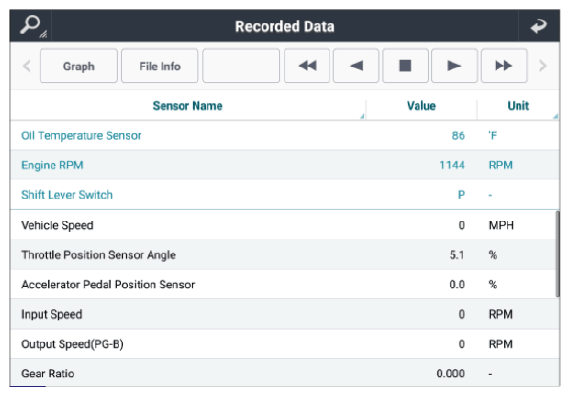Image resolution: width=570 pixels, height=396 pixels.
Task: Click the vertical scrollbar of sensor list
Action: pyautogui.click(x=558, y=254)
